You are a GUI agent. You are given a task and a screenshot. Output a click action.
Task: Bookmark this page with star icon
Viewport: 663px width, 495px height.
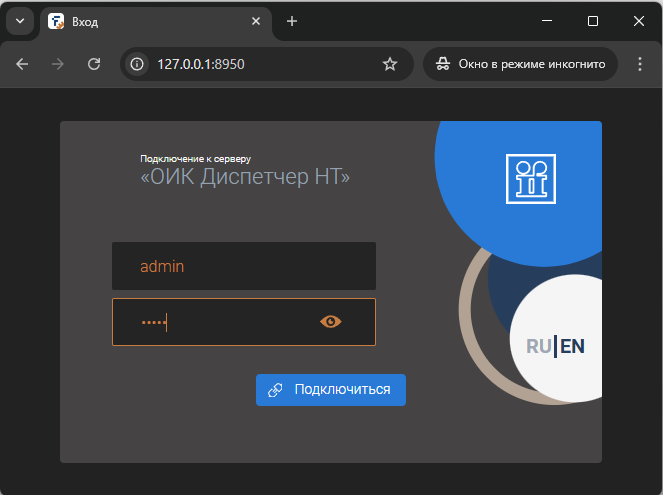[x=390, y=64]
